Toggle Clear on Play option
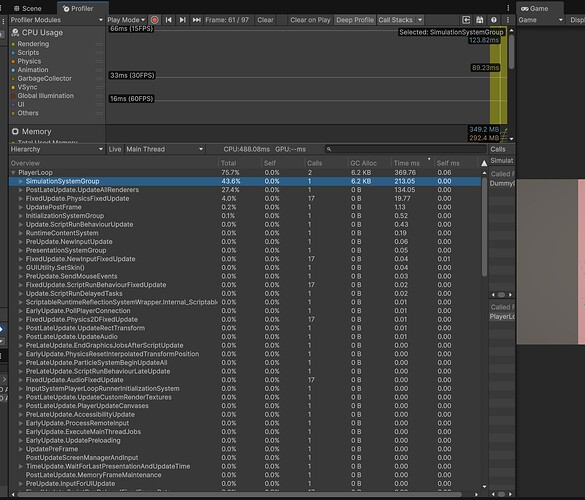Screen dimensions: 585x500 tap(310, 20)
